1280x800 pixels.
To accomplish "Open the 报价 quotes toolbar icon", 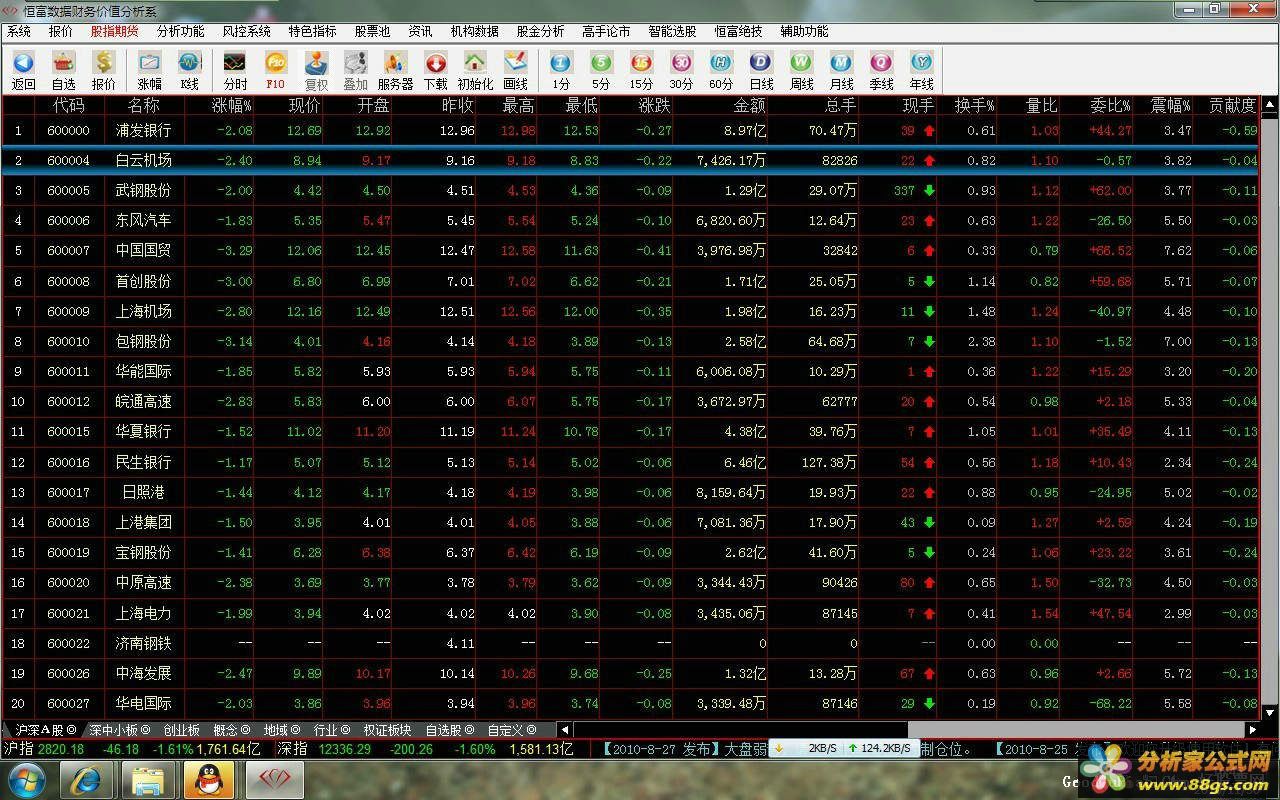I will pos(103,69).
